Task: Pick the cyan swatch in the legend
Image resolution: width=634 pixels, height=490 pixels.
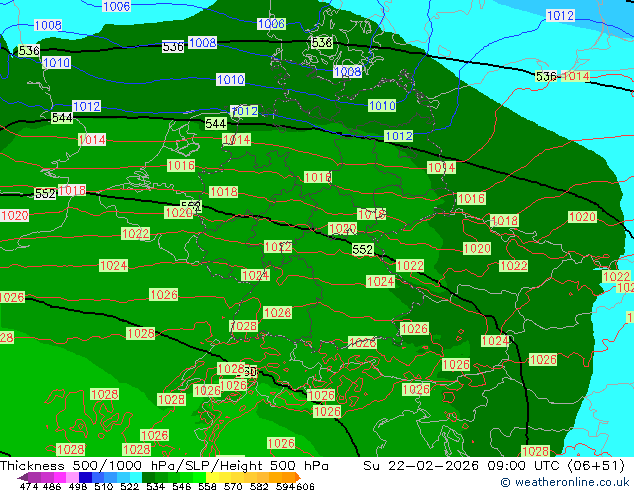Action: tap(135, 477)
